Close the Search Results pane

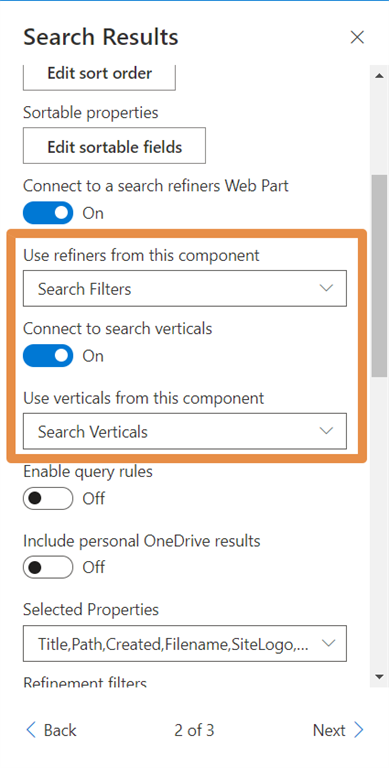[357, 37]
